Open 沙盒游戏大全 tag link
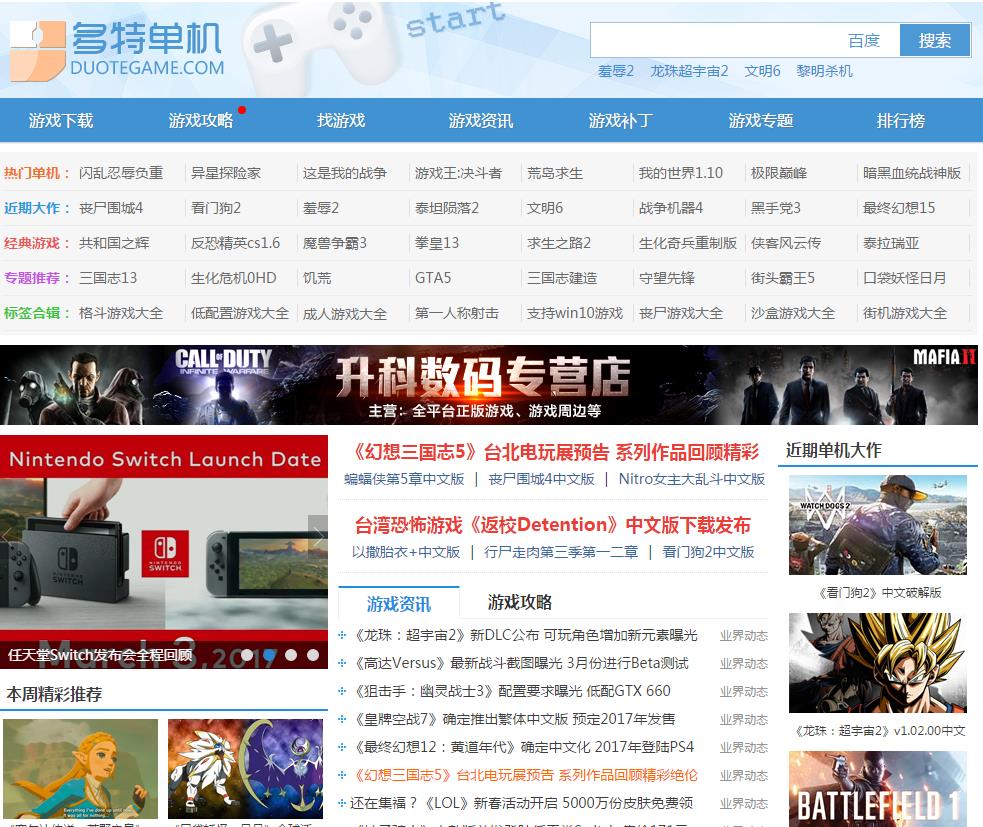Viewport: 983px width, 827px height. [793, 313]
